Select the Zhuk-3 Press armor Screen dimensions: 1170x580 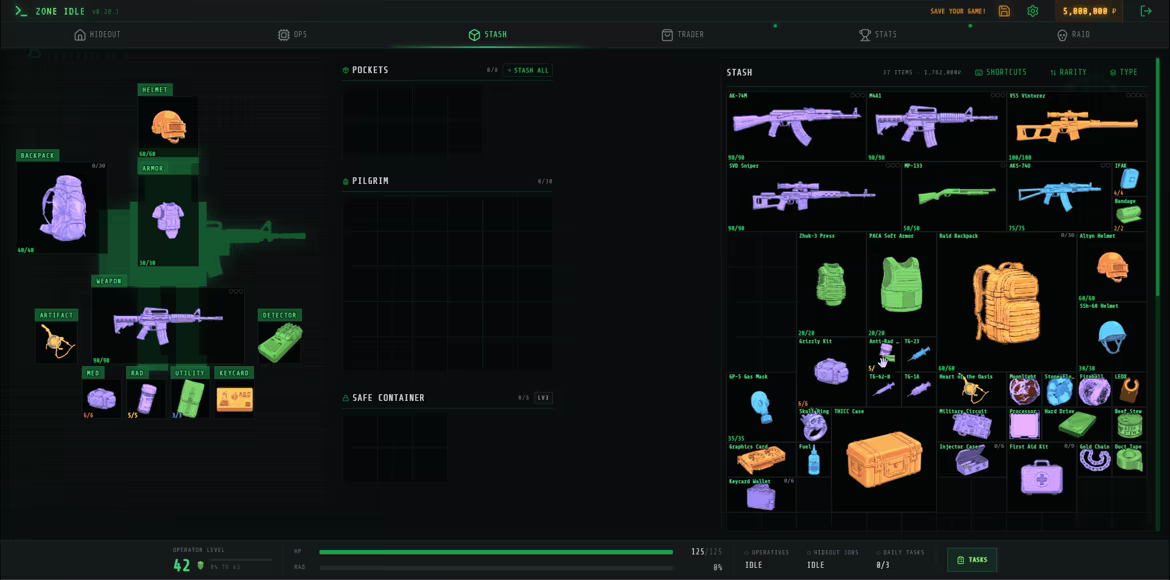pyautogui.click(x=831, y=284)
